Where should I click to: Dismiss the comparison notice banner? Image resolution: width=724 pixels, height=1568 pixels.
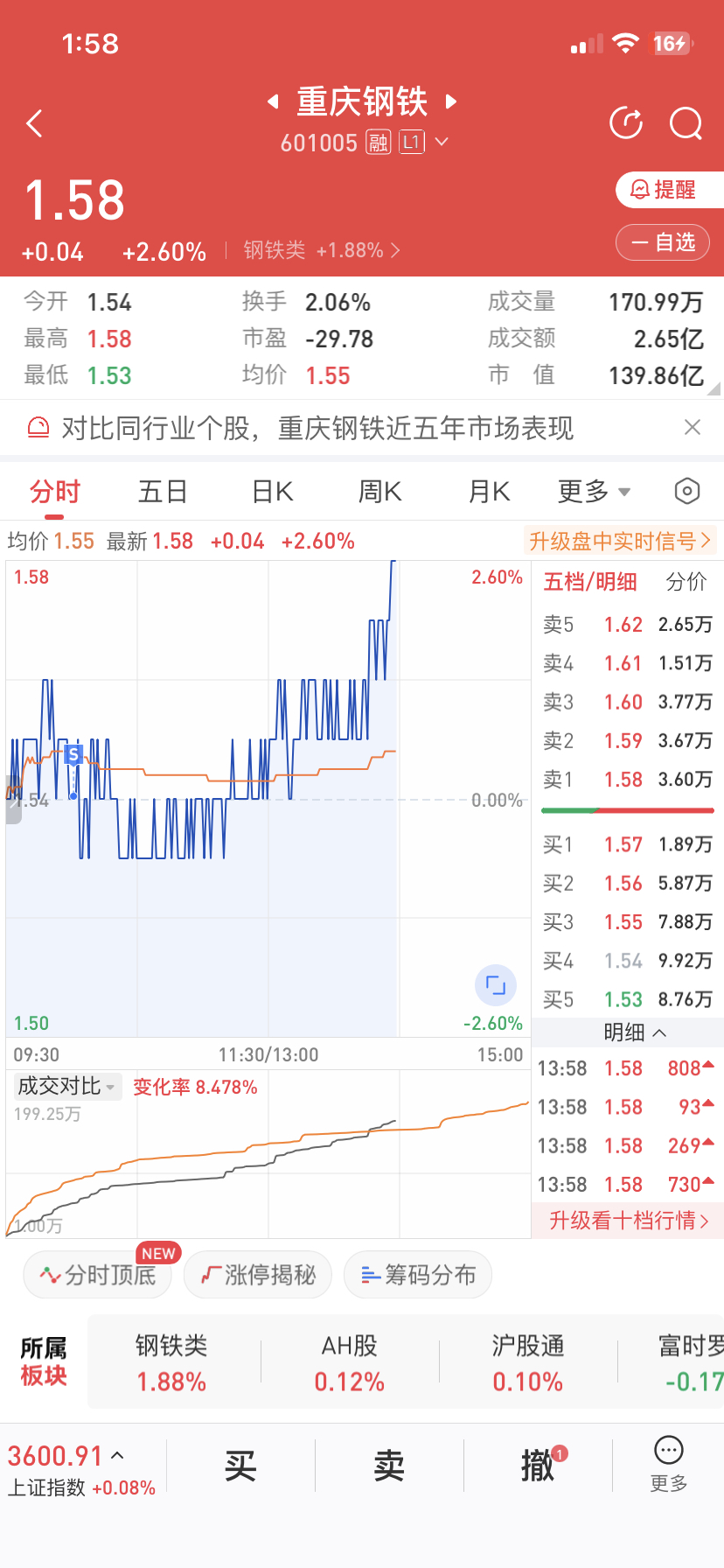pos(693,427)
